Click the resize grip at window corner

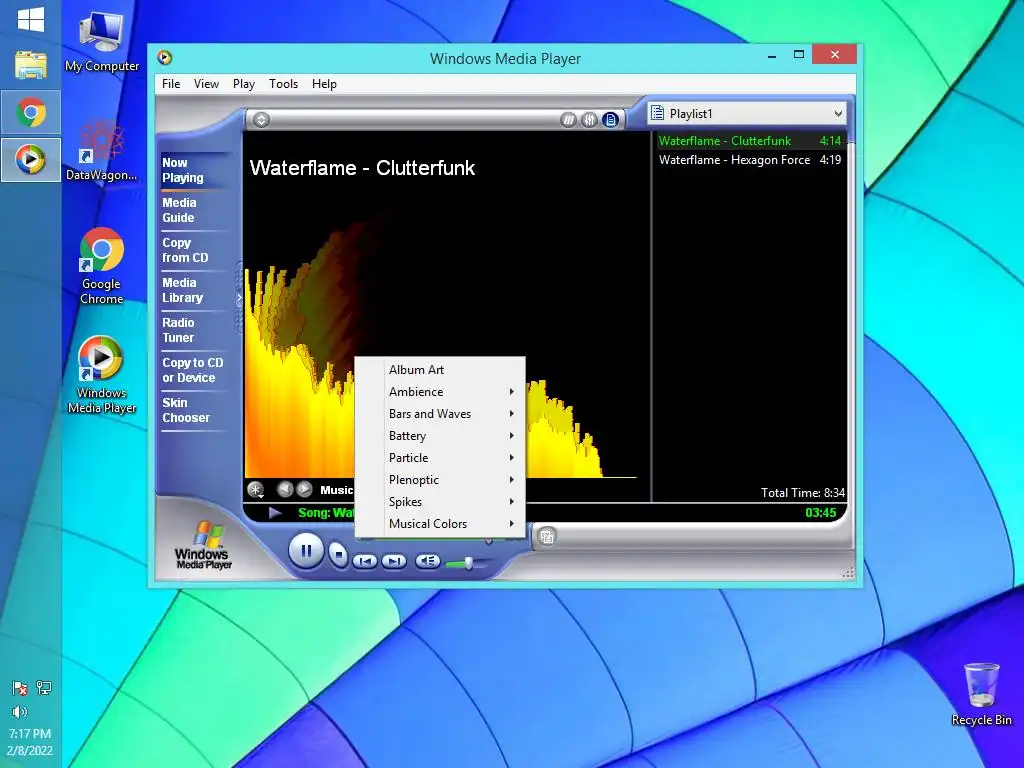click(x=848, y=573)
